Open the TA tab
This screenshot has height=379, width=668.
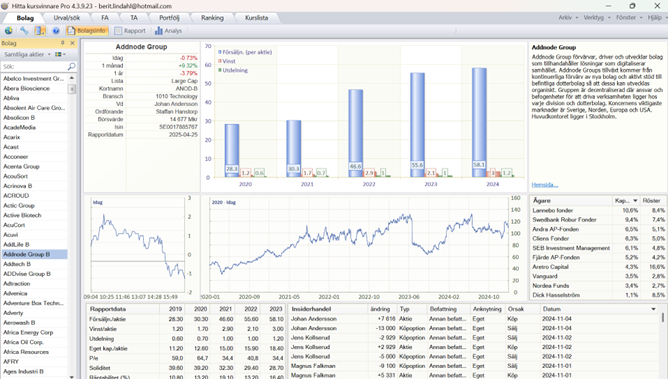pos(134,18)
